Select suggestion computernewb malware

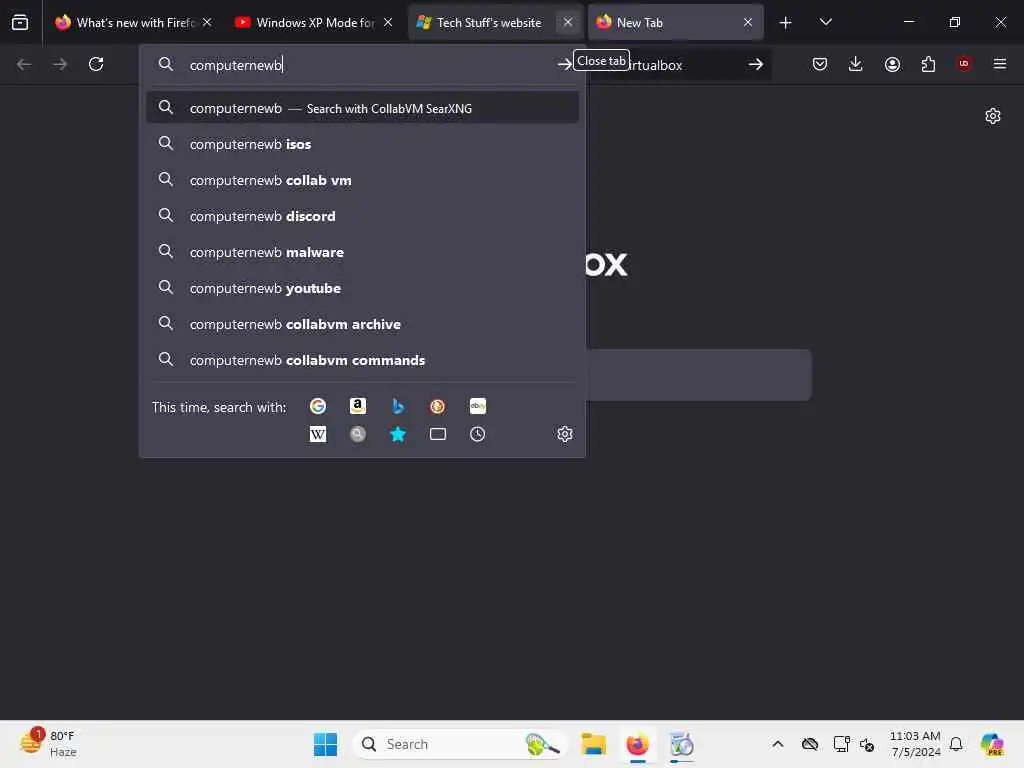[362, 251]
